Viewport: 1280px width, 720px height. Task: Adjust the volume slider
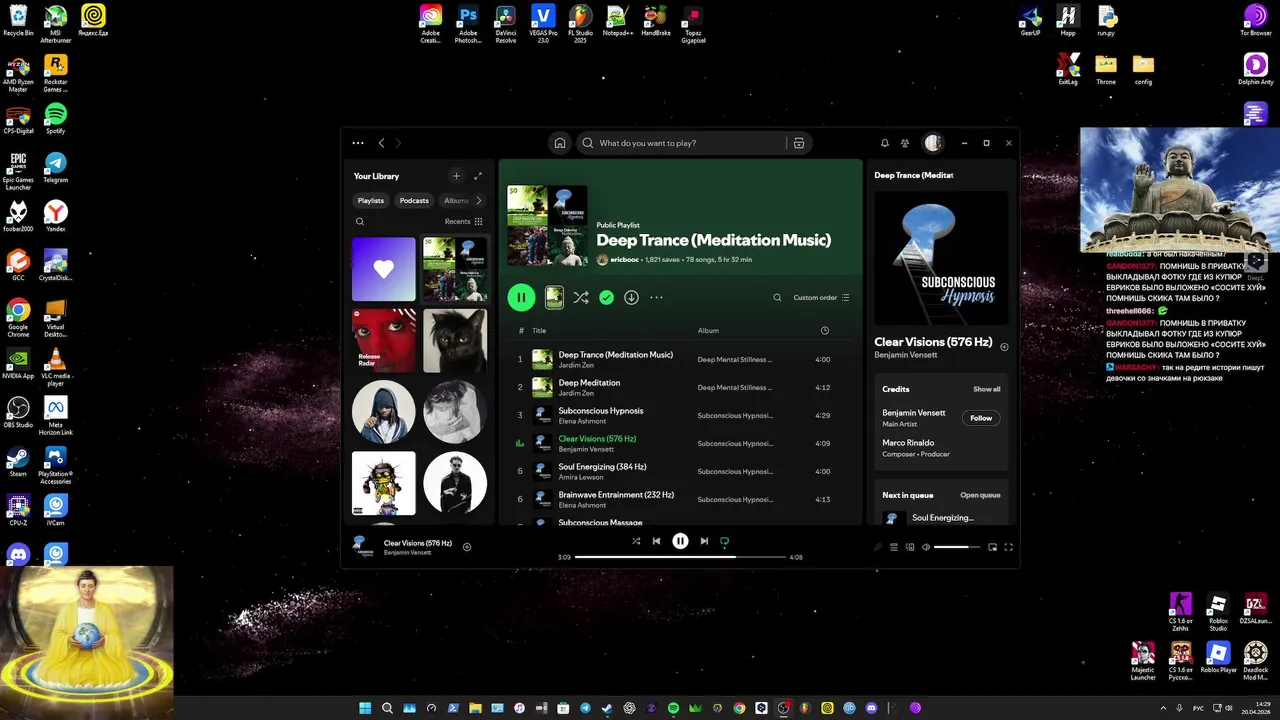click(957, 547)
